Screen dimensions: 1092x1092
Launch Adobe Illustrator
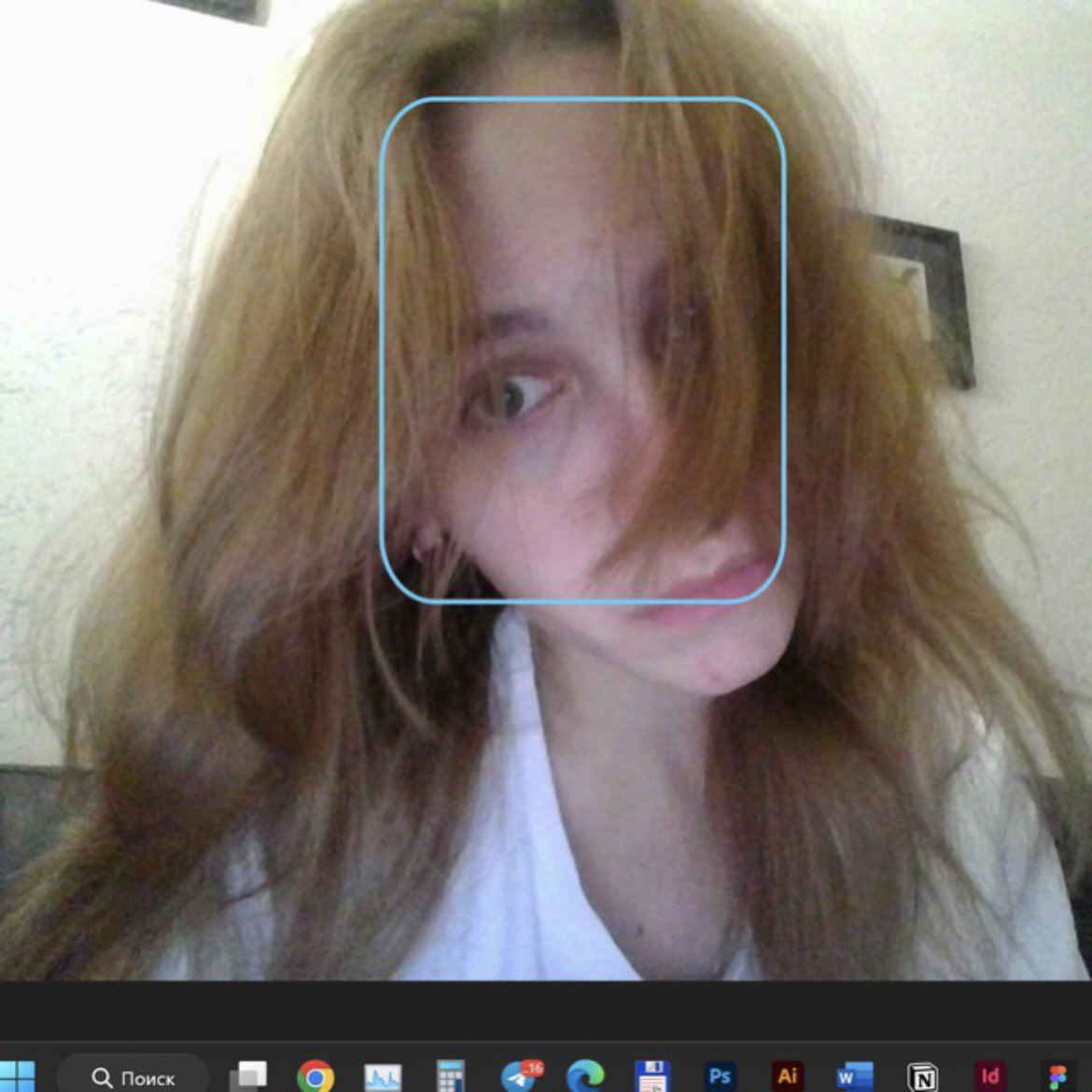click(788, 1077)
